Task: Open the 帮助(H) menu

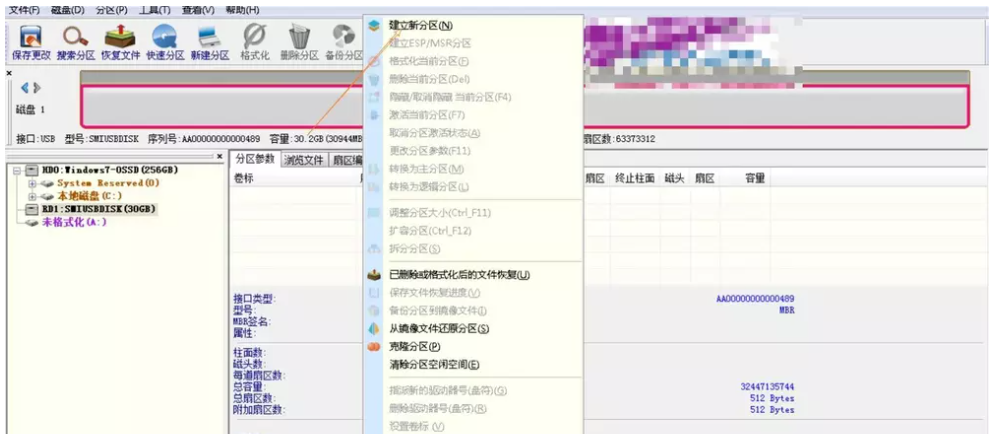Action: (242, 10)
